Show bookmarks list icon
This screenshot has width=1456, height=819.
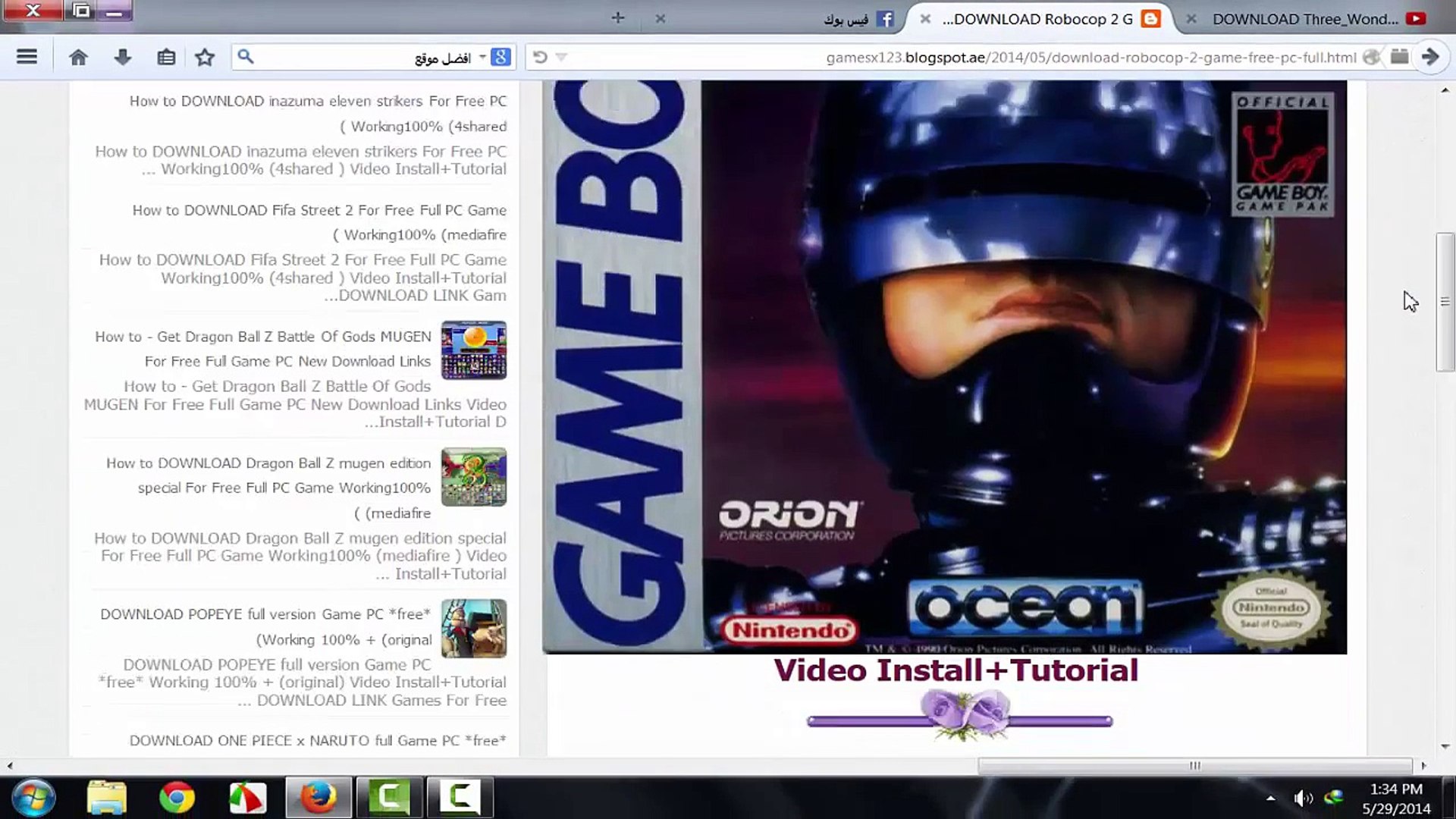tap(166, 57)
